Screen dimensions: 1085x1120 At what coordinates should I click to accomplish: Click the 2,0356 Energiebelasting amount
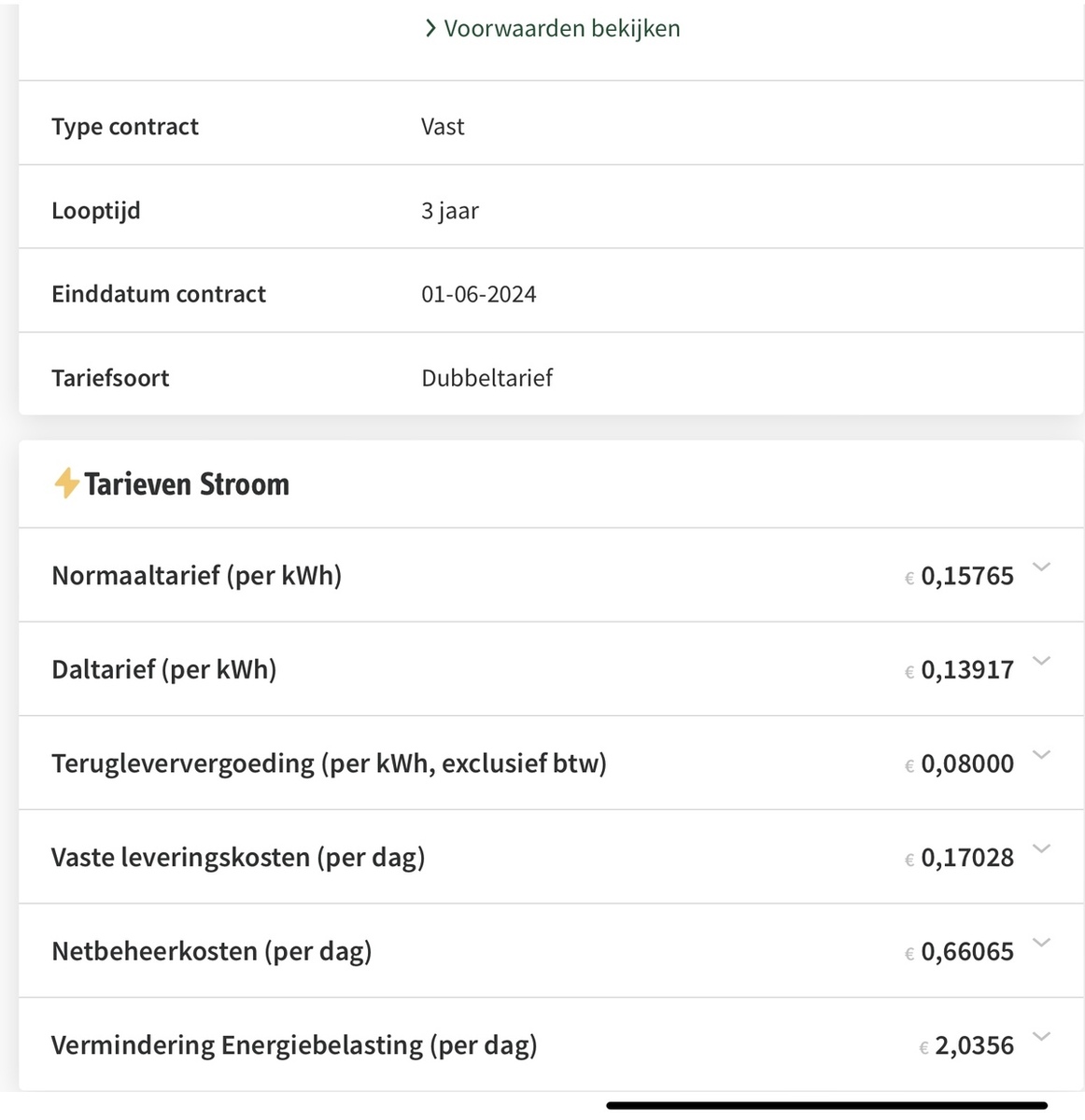973,1045
